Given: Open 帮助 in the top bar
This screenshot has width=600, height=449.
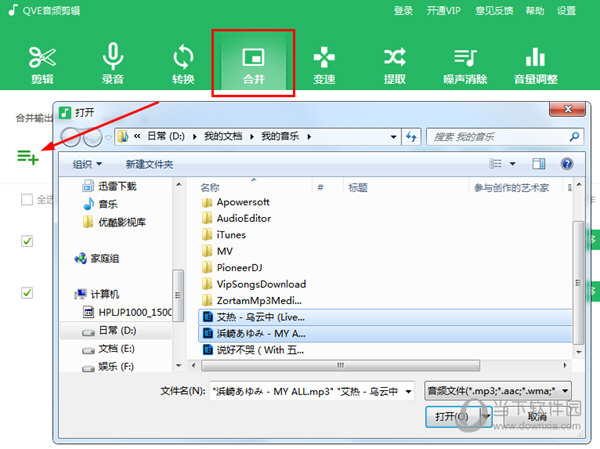Looking at the screenshot, I should coord(535,10).
